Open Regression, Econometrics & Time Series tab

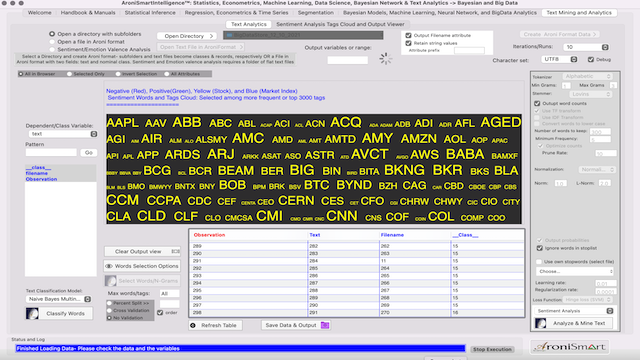tap(236, 13)
